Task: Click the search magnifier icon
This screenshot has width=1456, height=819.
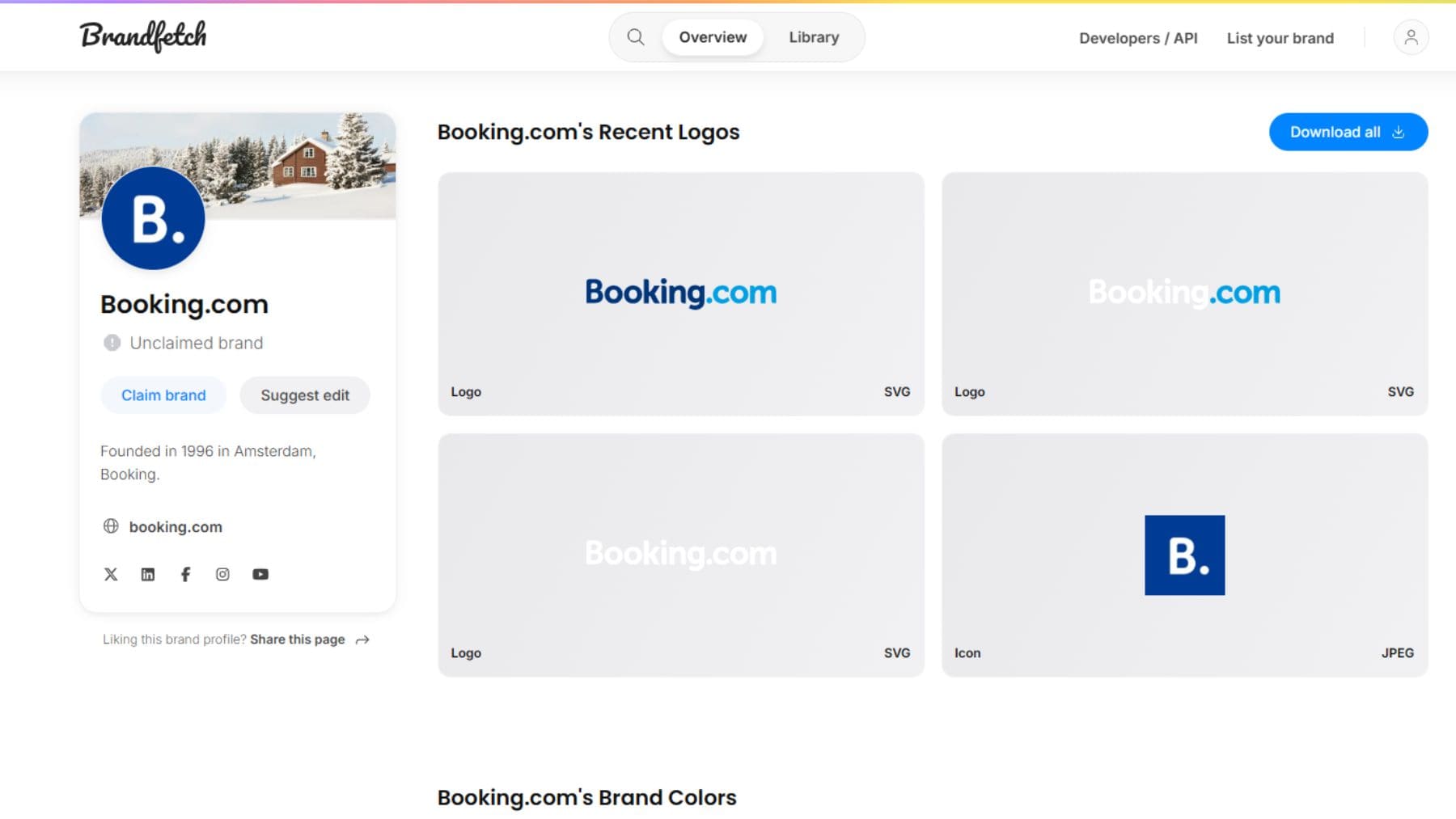Action: 635,37
